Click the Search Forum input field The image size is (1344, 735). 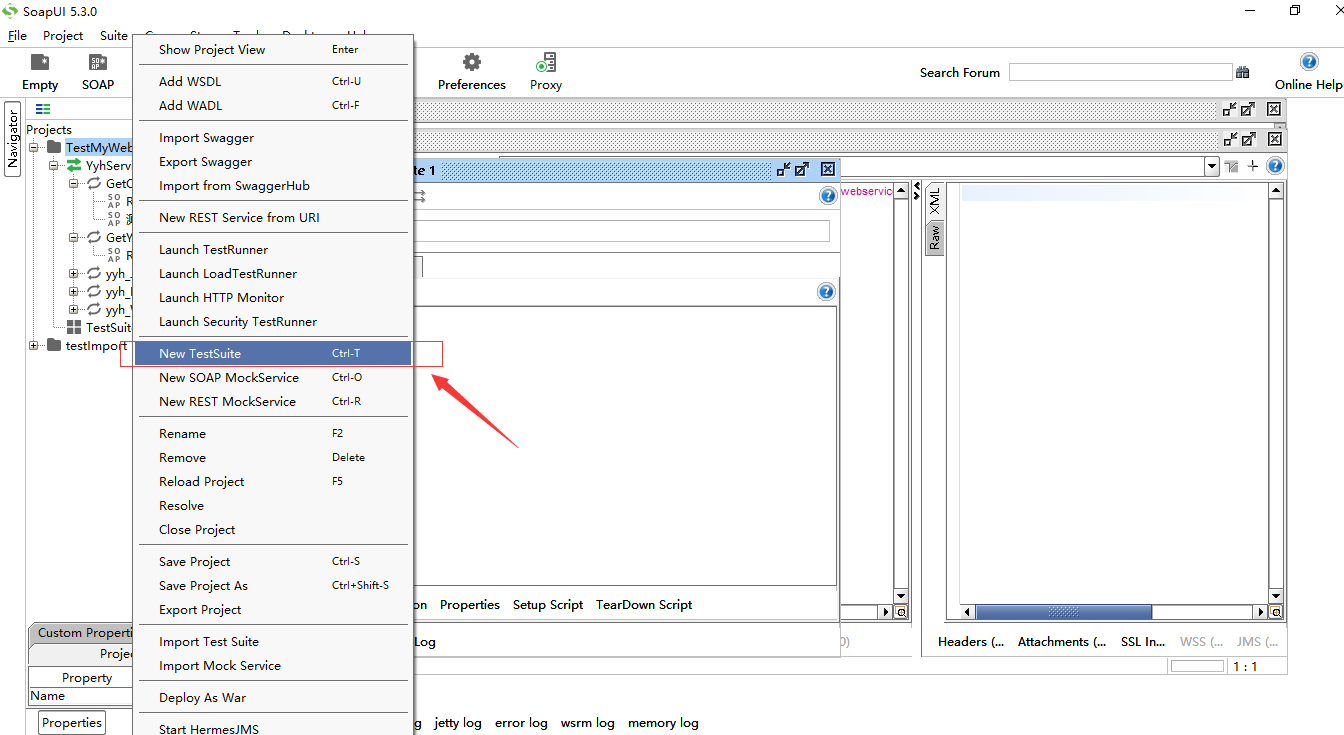pos(1120,71)
